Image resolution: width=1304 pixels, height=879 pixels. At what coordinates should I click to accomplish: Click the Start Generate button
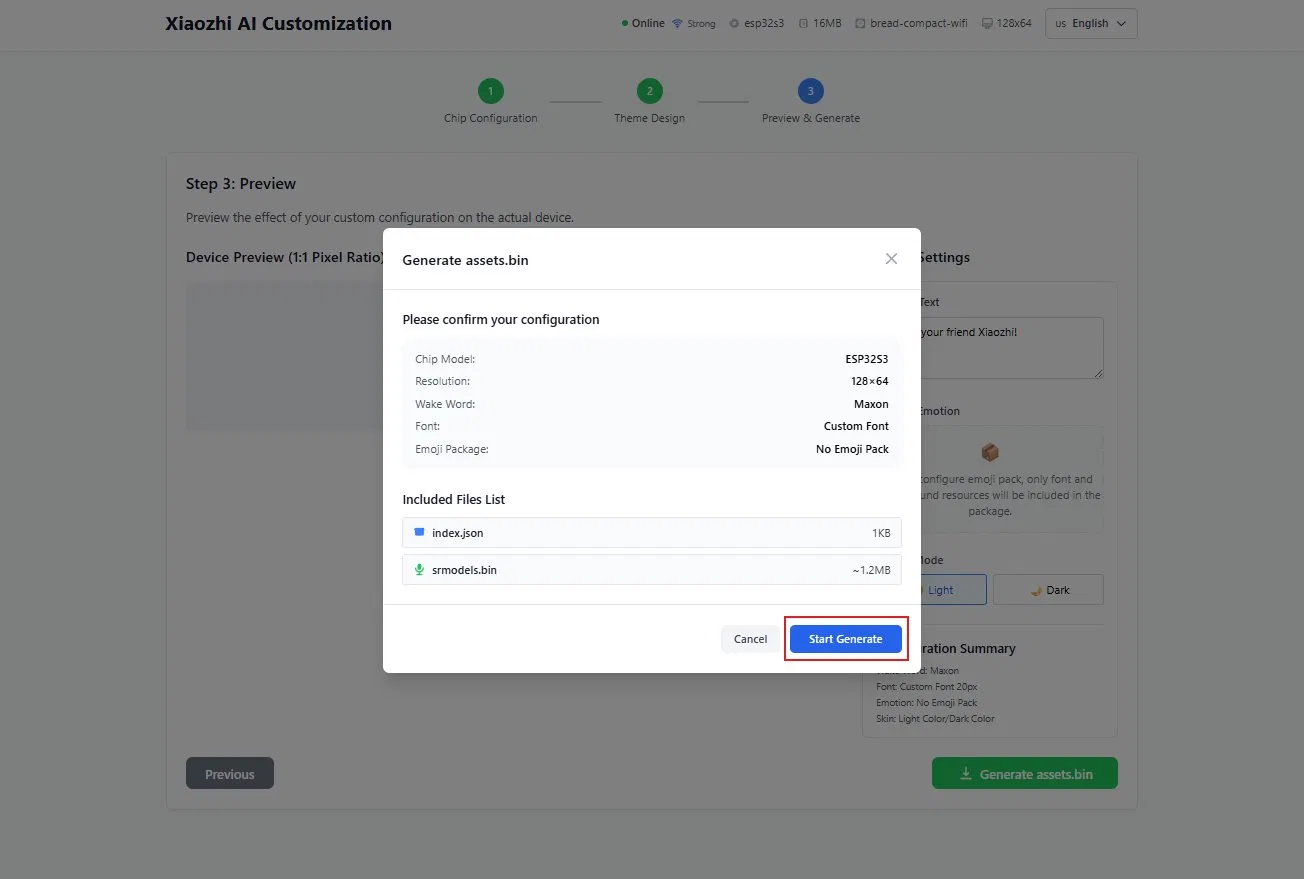(845, 639)
